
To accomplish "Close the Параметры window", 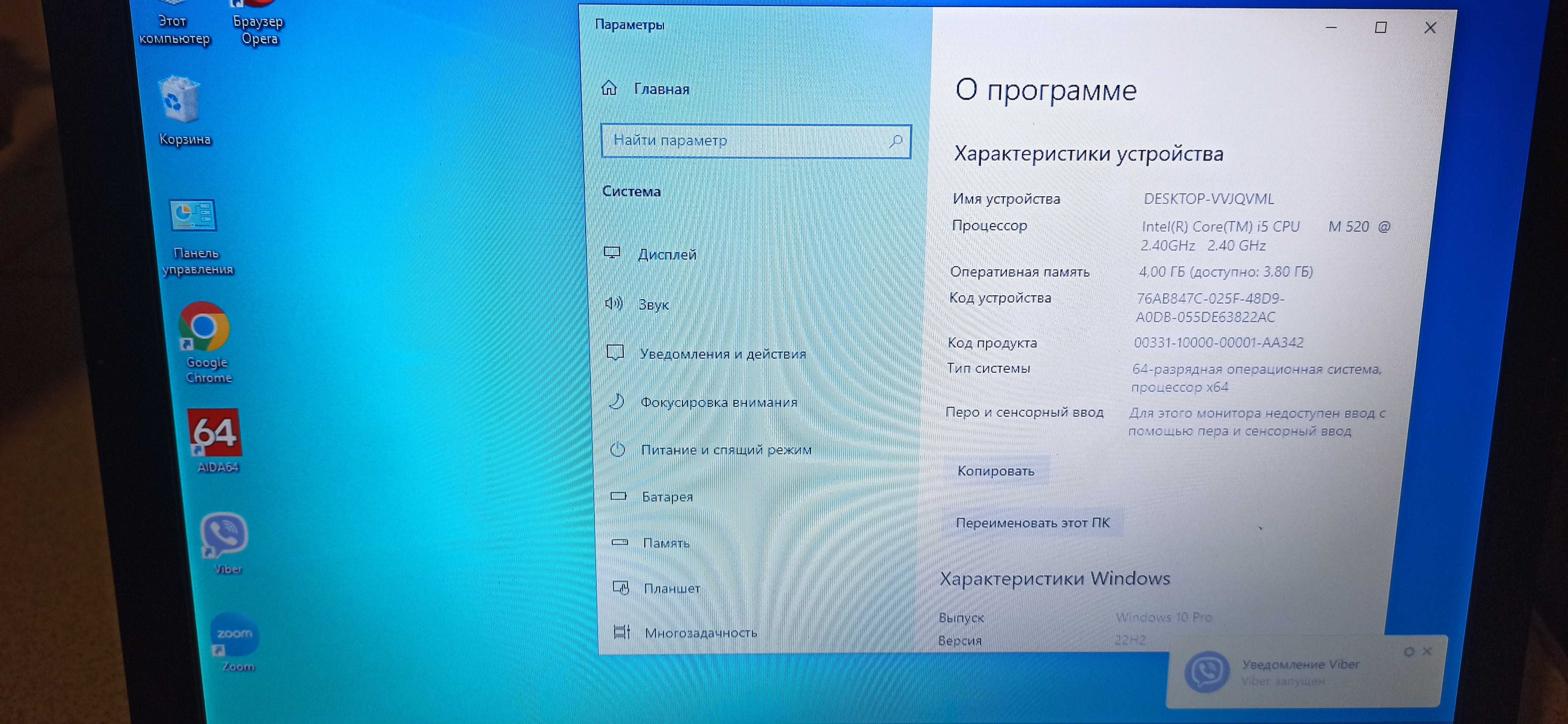I will tap(1430, 27).
